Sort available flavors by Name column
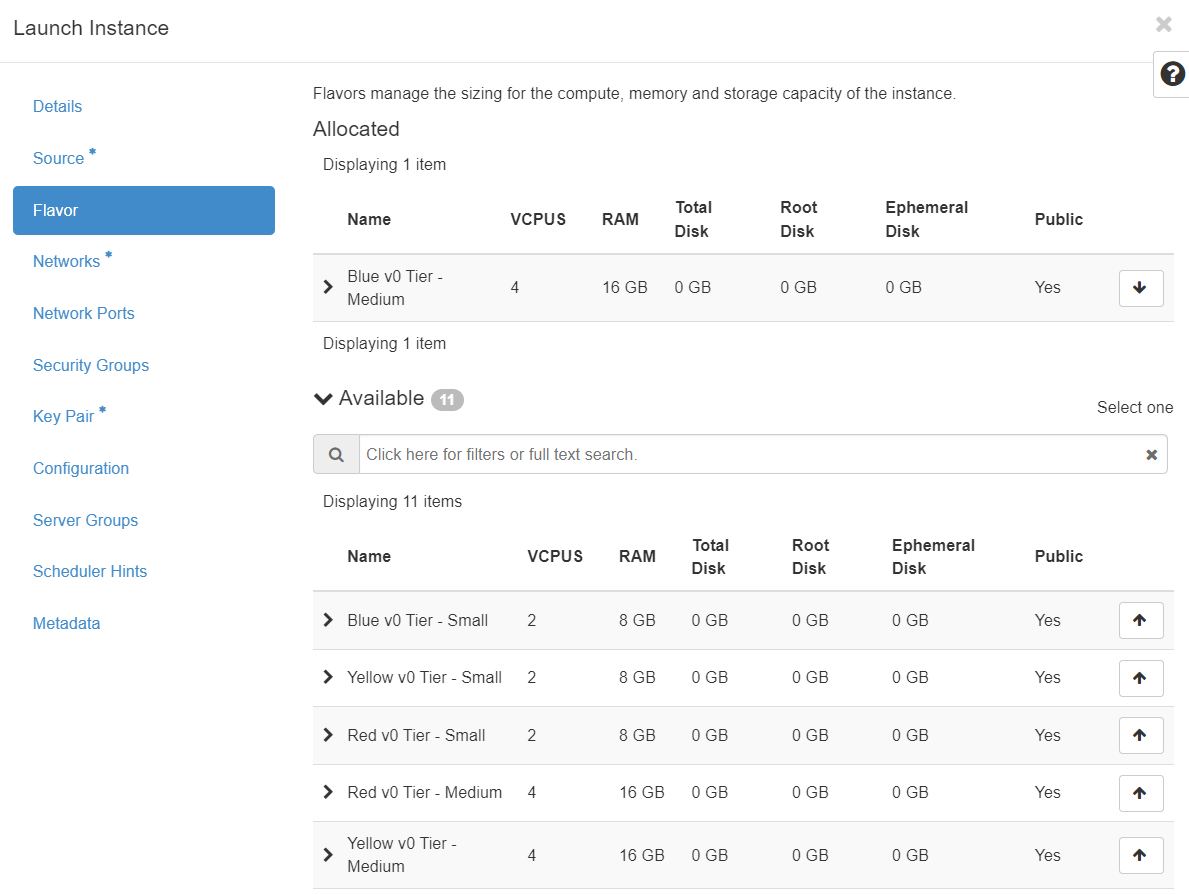Screen dimensions: 1189x895 tap(369, 556)
